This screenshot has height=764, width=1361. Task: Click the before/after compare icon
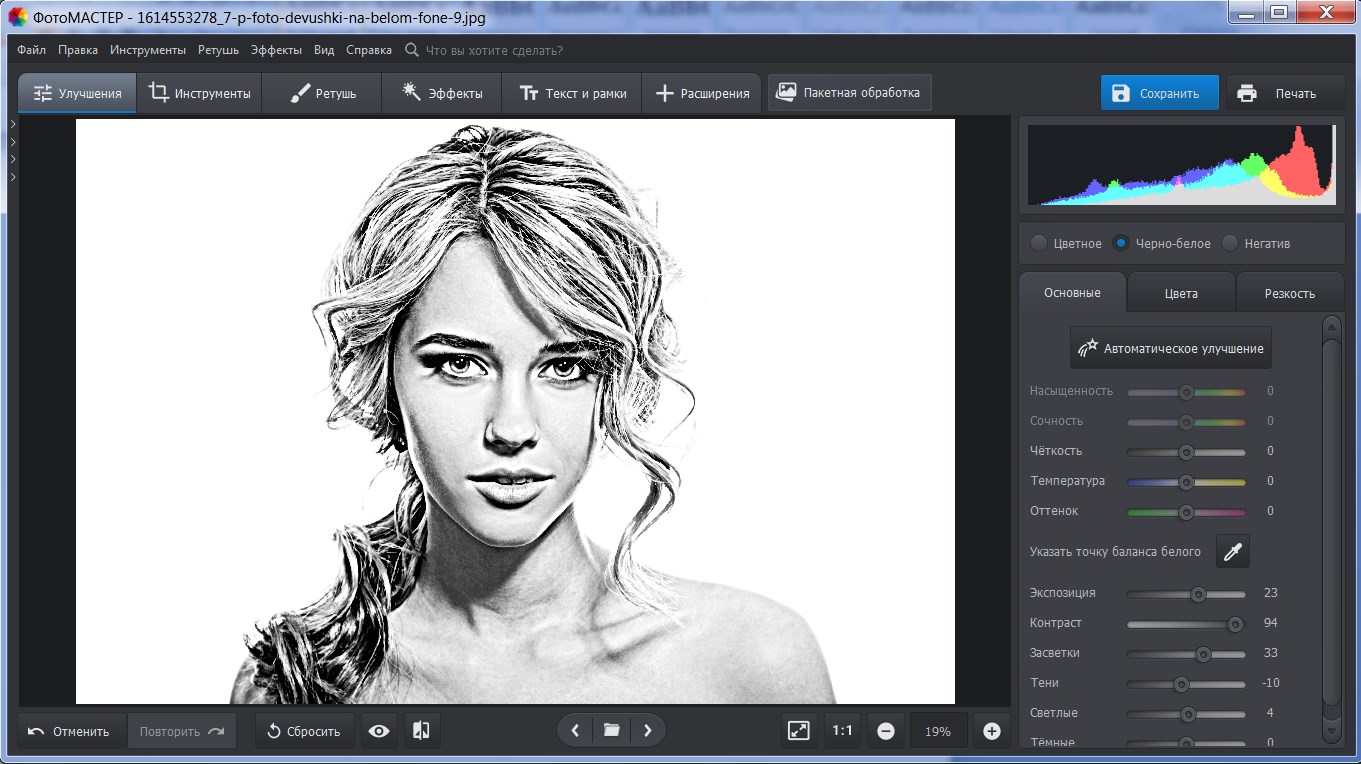(x=421, y=731)
